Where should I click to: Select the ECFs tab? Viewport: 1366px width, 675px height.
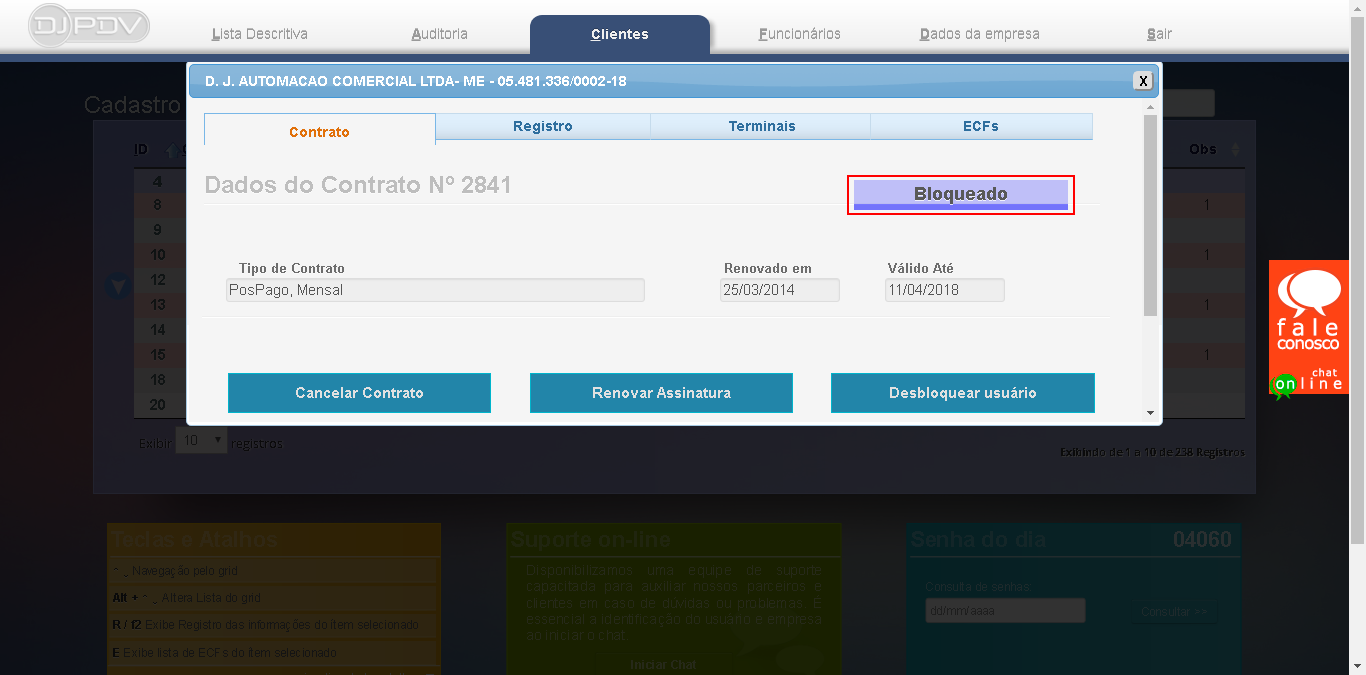(x=981, y=126)
